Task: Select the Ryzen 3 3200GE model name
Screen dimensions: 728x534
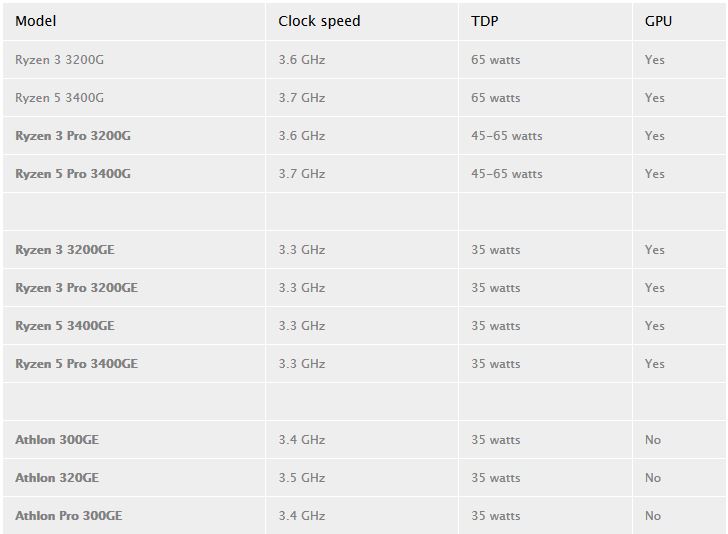Action: pos(65,250)
